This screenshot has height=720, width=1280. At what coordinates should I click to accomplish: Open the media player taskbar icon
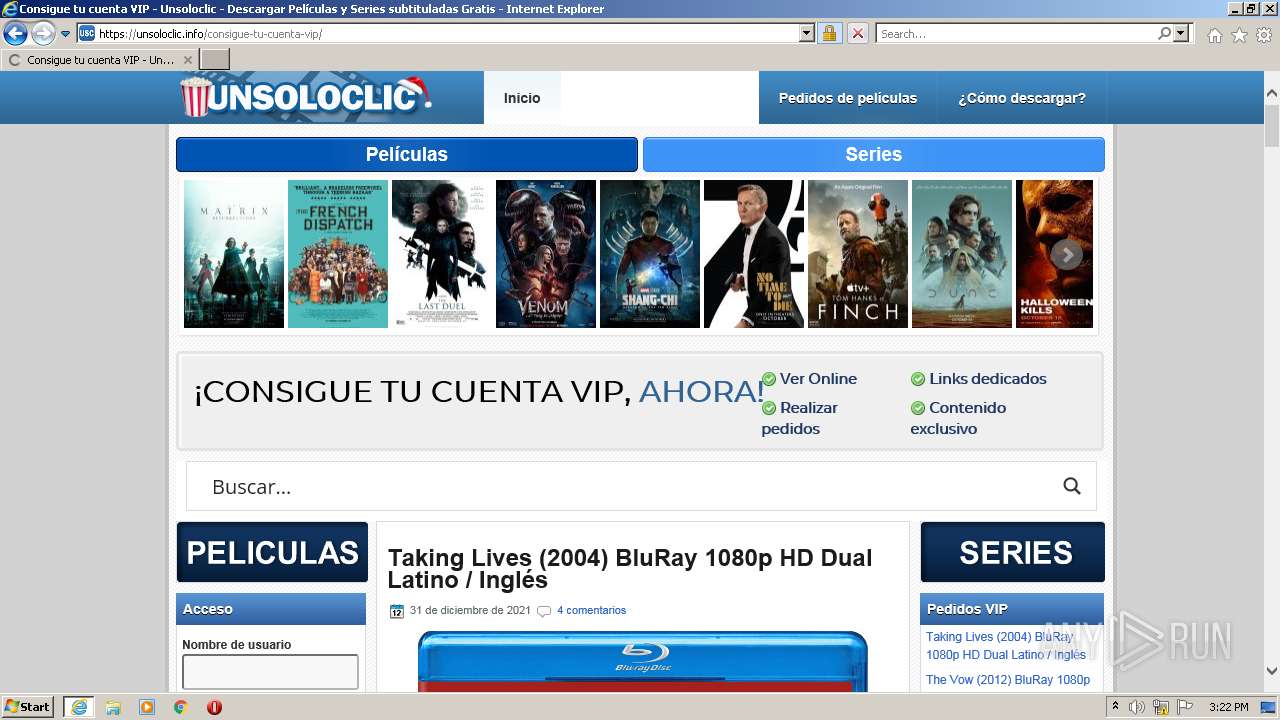pyautogui.click(x=147, y=707)
